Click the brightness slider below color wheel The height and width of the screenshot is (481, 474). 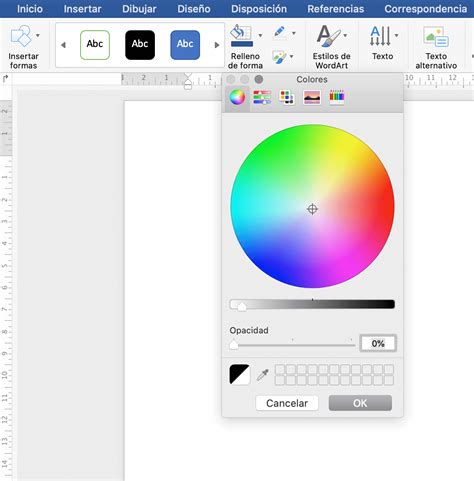[x=312, y=304]
